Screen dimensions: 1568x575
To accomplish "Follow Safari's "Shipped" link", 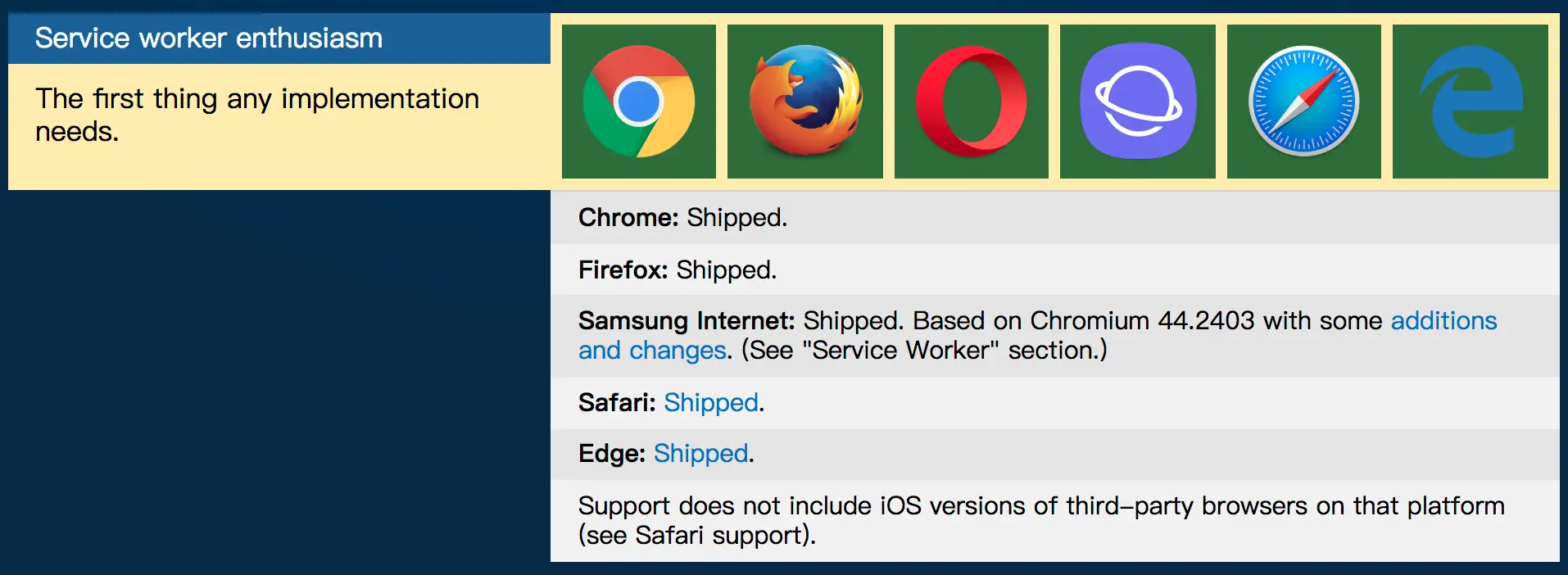I will pyautogui.click(x=710, y=403).
